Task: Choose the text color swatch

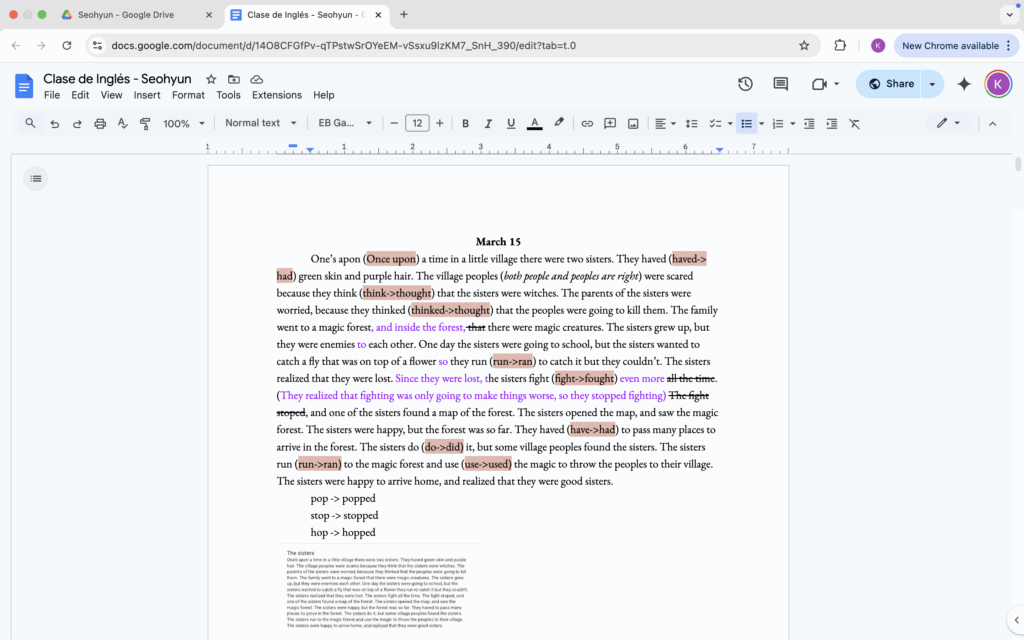Action: (x=534, y=123)
